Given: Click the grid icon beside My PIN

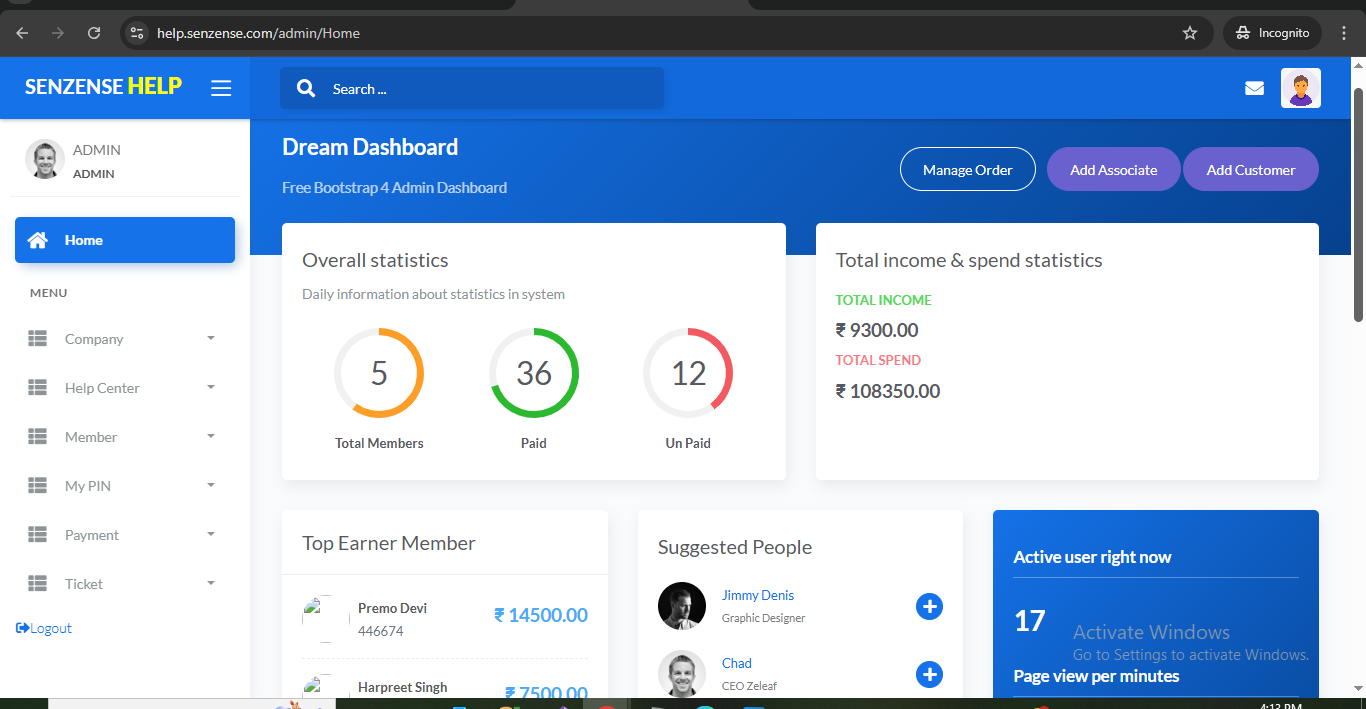Looking at the screenshot, I should (x=38, y=486).
